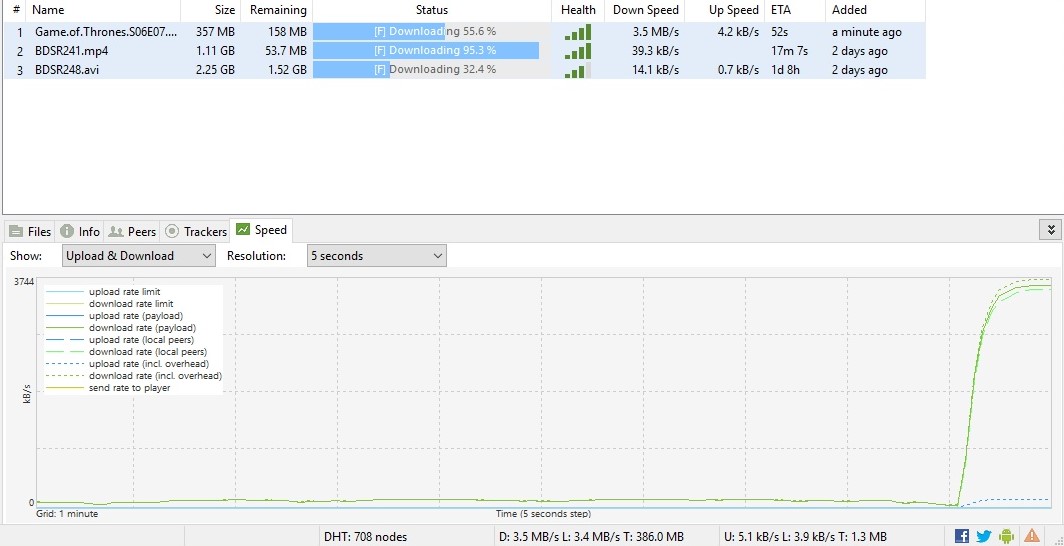1064x546 pixels.
Task: Collapse the details pane with double-chevron button
Action: coord(1050,230)
